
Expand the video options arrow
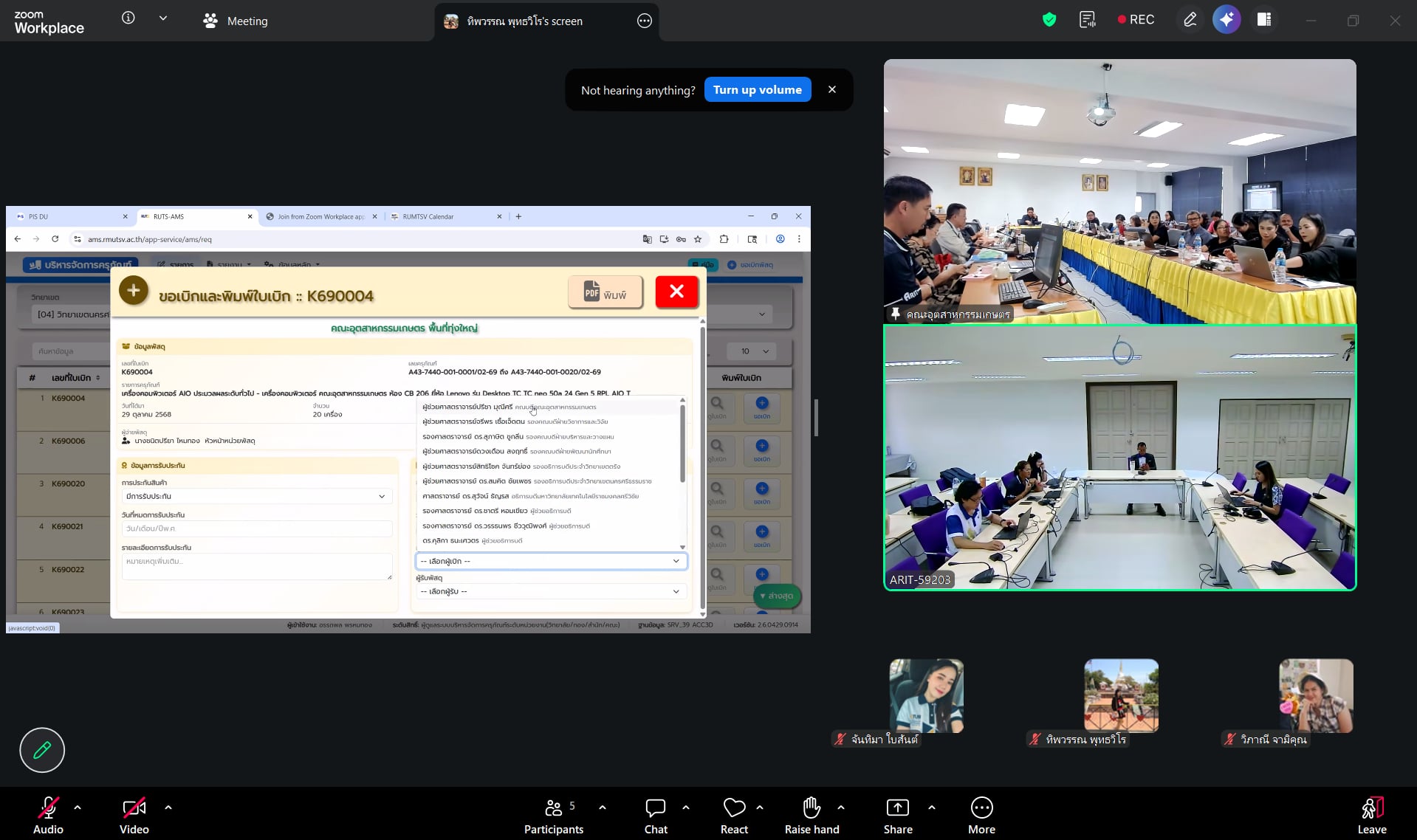click(x=168, y=808)
